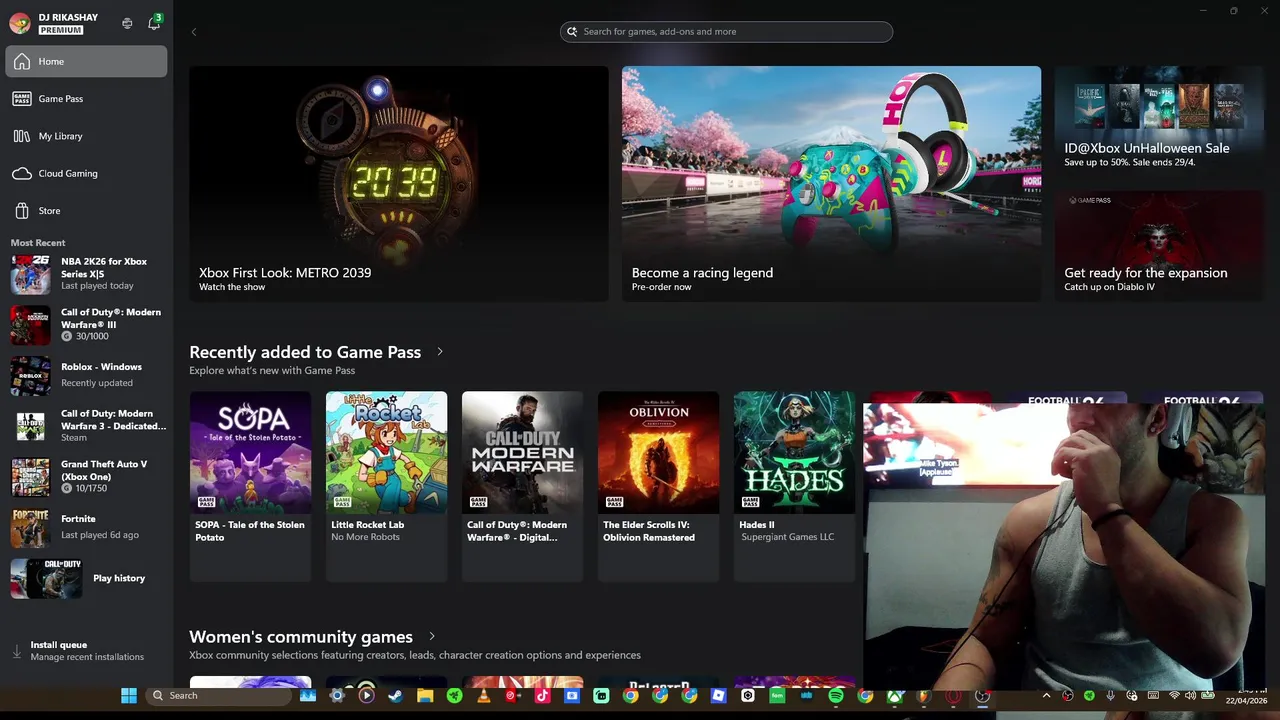The image size is (1280, 720).
Task: Click the Install queue download icon
Action: [x=16, y=651]
